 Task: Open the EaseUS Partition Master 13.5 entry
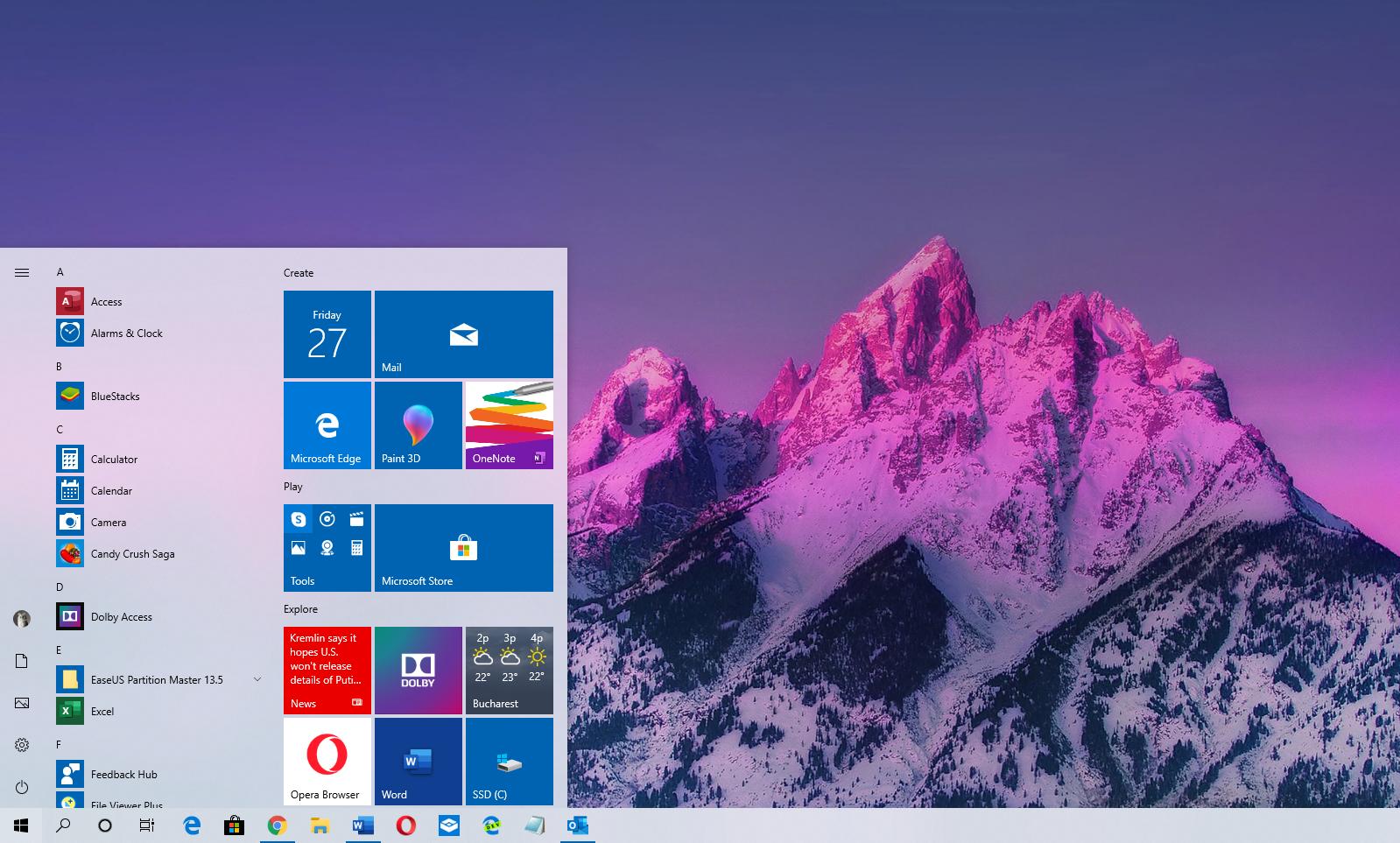[x=158, y=679]
